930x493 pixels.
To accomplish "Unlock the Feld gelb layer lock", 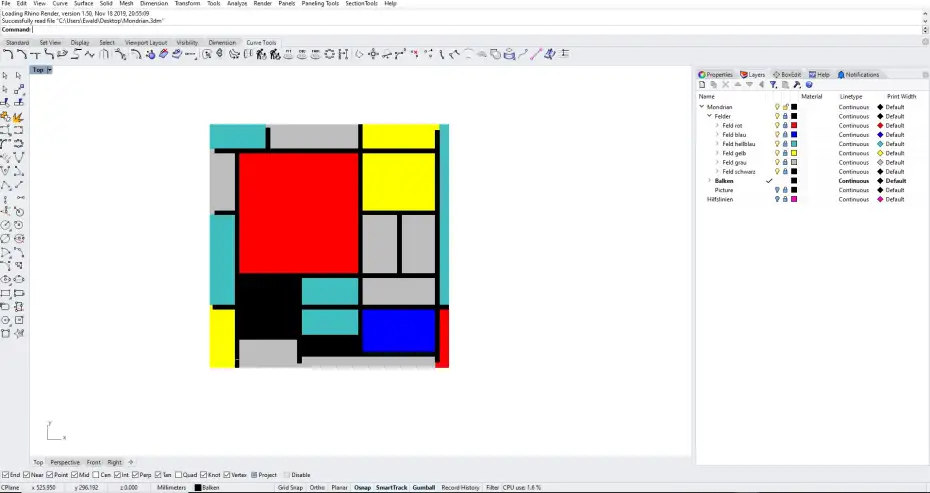I will coord(785,153).
